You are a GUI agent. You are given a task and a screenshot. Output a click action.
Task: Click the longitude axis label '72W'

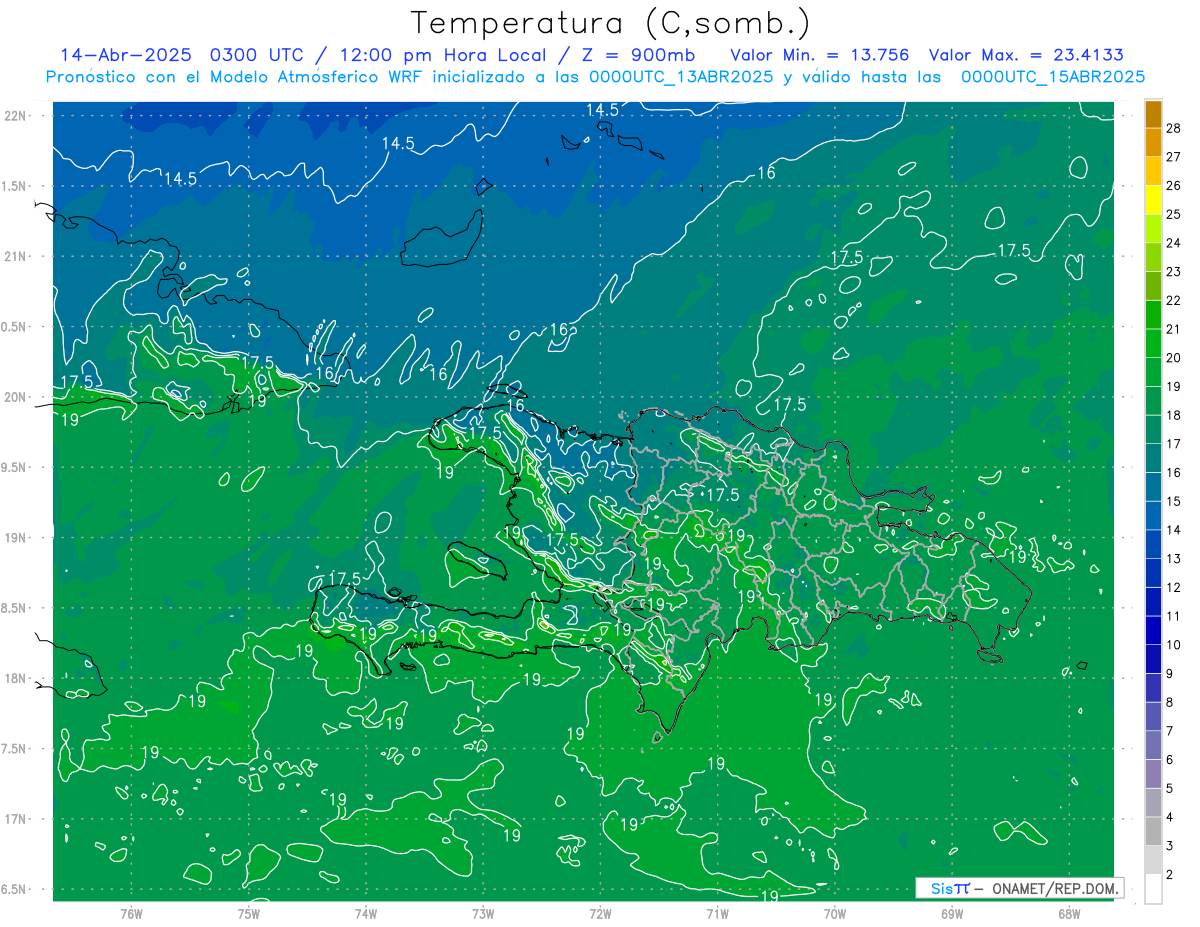(x=600, y=913)
